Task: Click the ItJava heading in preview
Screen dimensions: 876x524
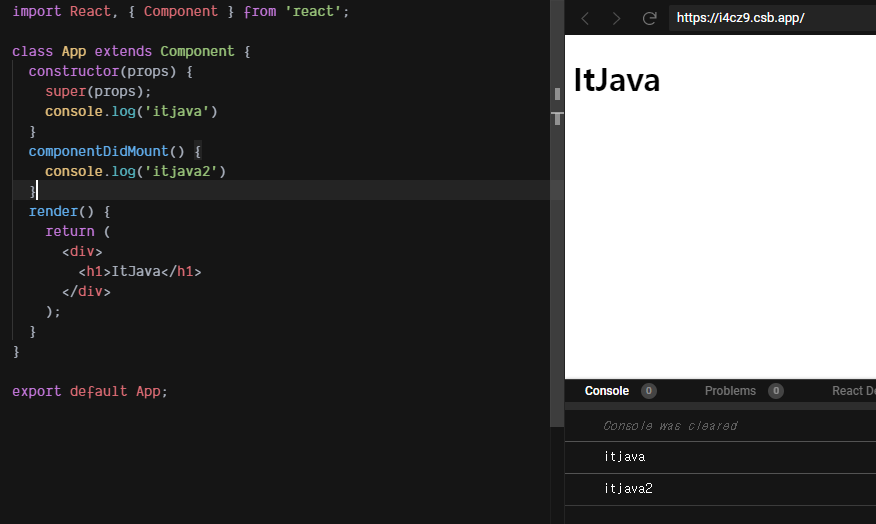Action: point(617,80)
